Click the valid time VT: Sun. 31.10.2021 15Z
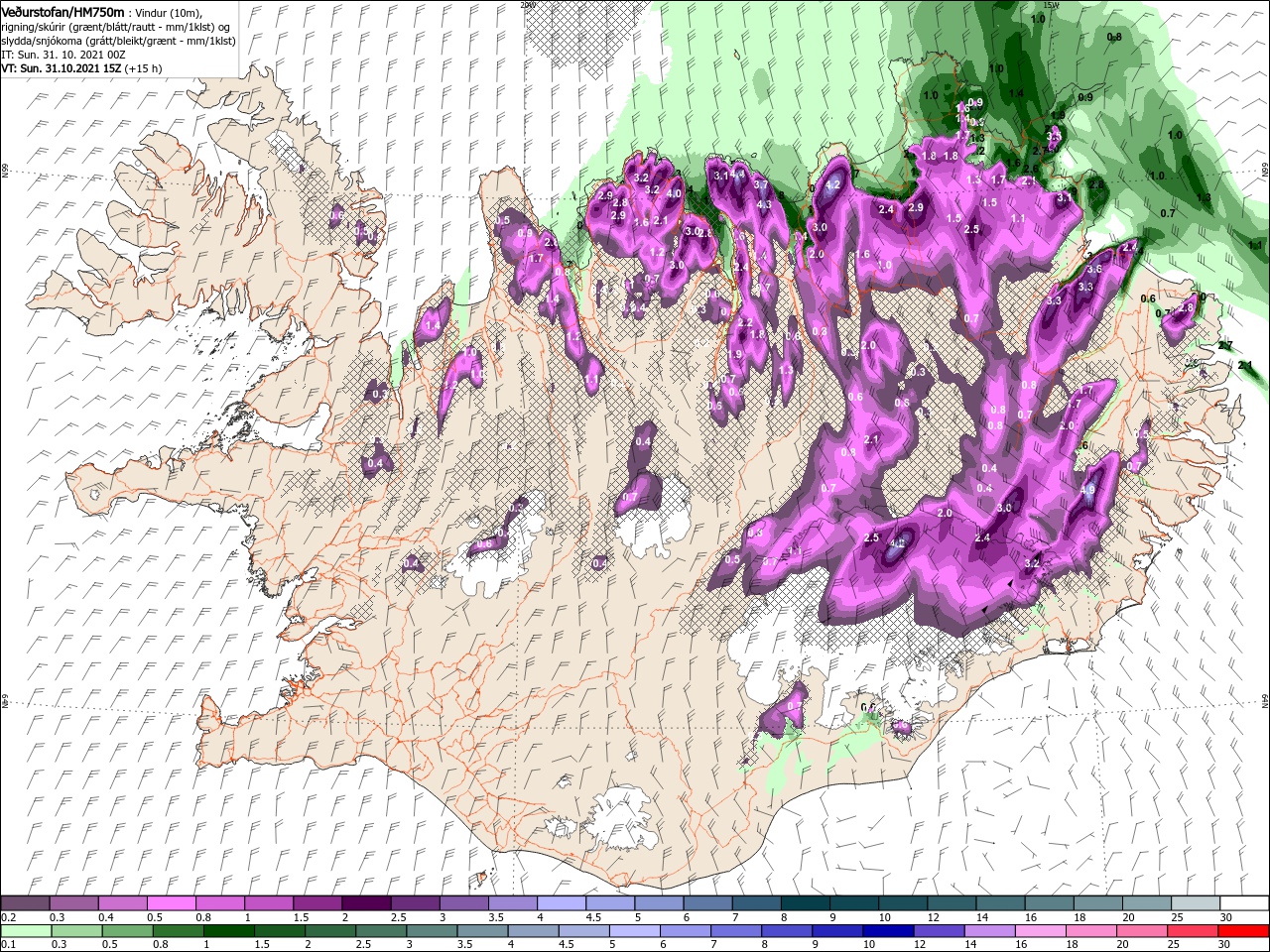 [62, 68]
